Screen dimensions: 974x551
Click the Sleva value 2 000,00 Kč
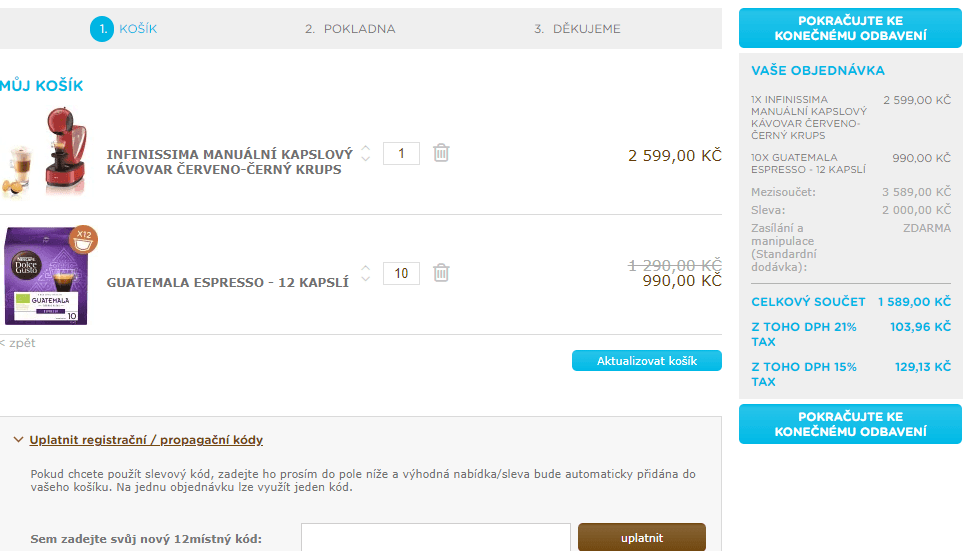click(x=916, y=210)
